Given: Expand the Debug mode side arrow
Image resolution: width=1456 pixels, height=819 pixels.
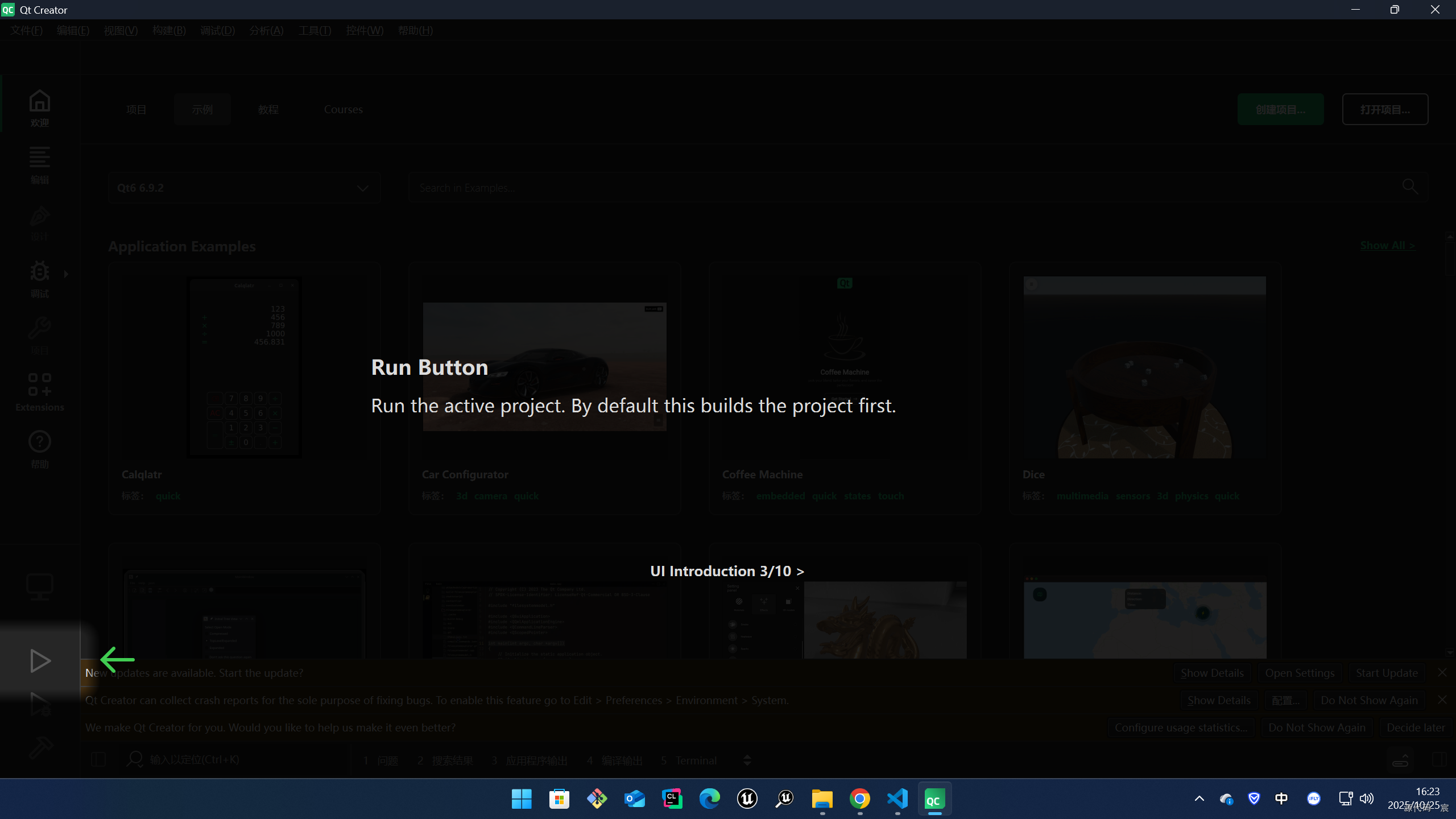Looking at the screenshot, I should [66, 274].
